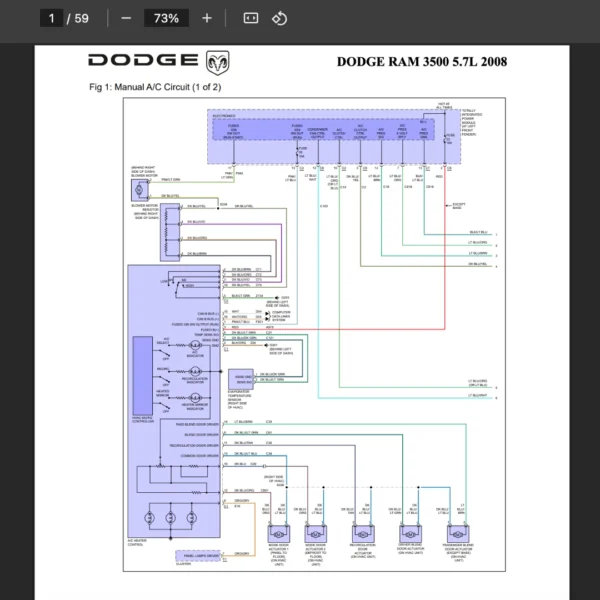Rotate the document counterclockwise
600x600 pixels.
(x=279, y=18)
